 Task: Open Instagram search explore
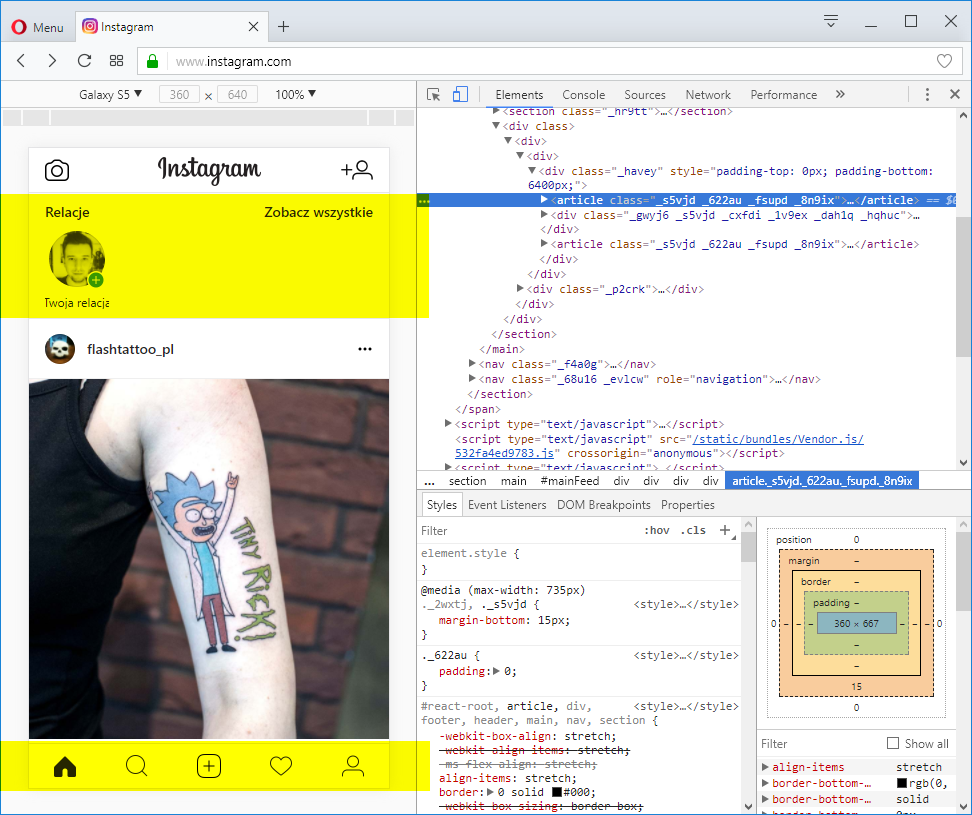pyautogui.click(x=136, y=767)
